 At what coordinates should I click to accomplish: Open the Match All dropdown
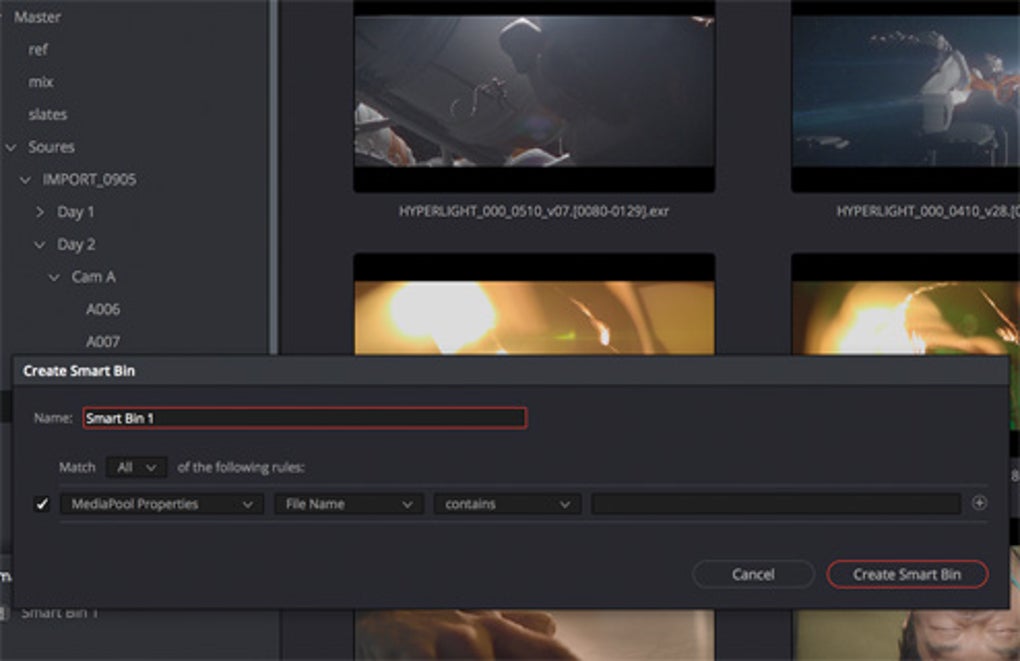136,467
